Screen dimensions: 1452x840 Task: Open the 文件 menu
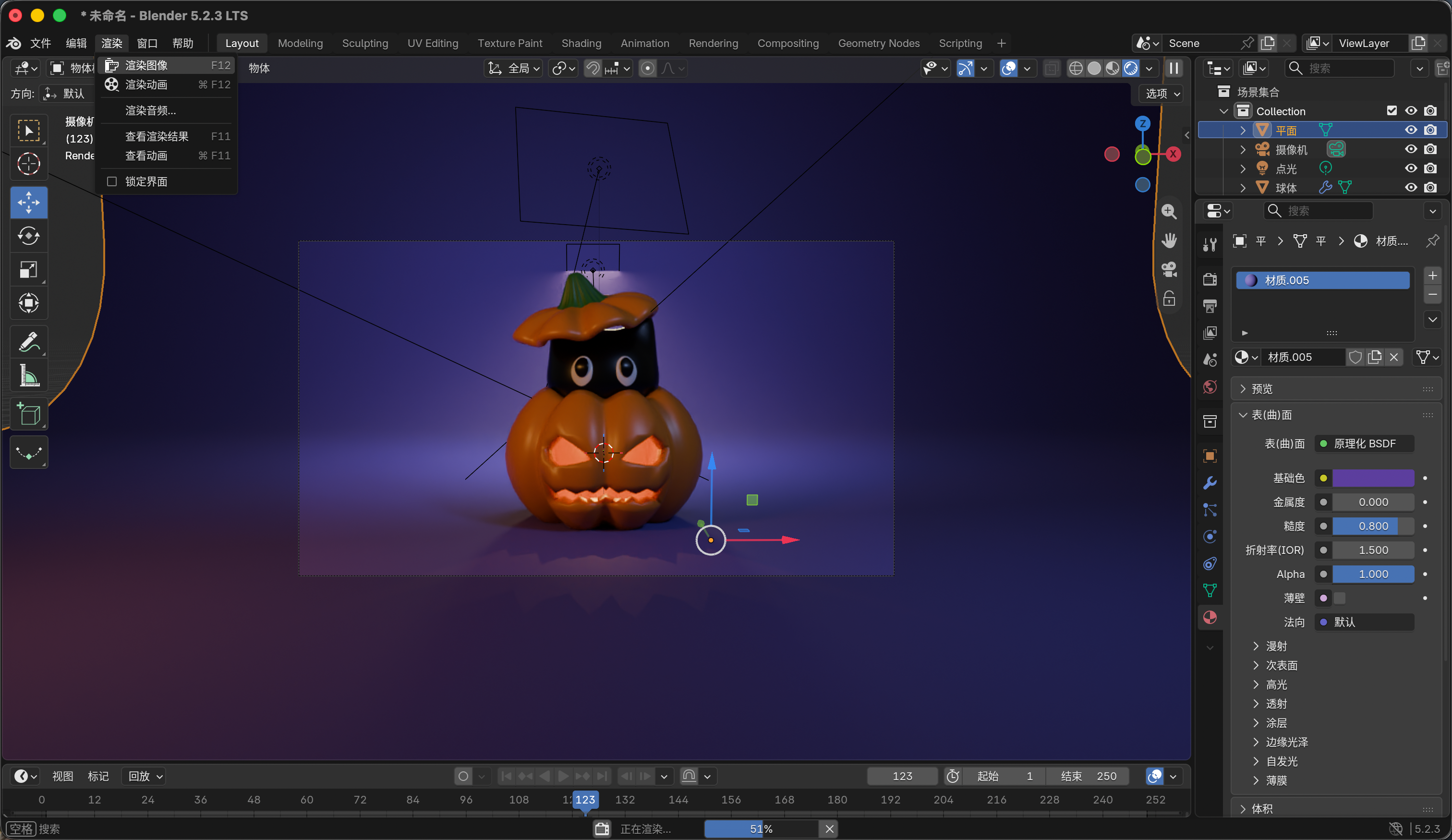point(40,43)
